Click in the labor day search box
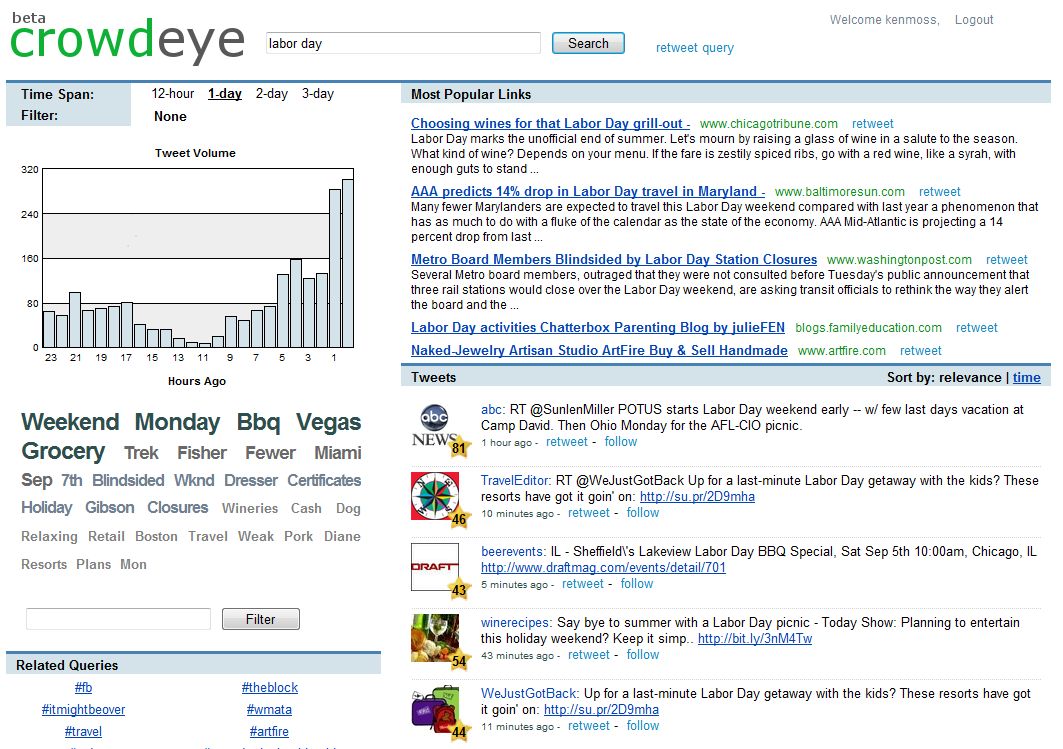1063x749 pixels. point(403,43)
